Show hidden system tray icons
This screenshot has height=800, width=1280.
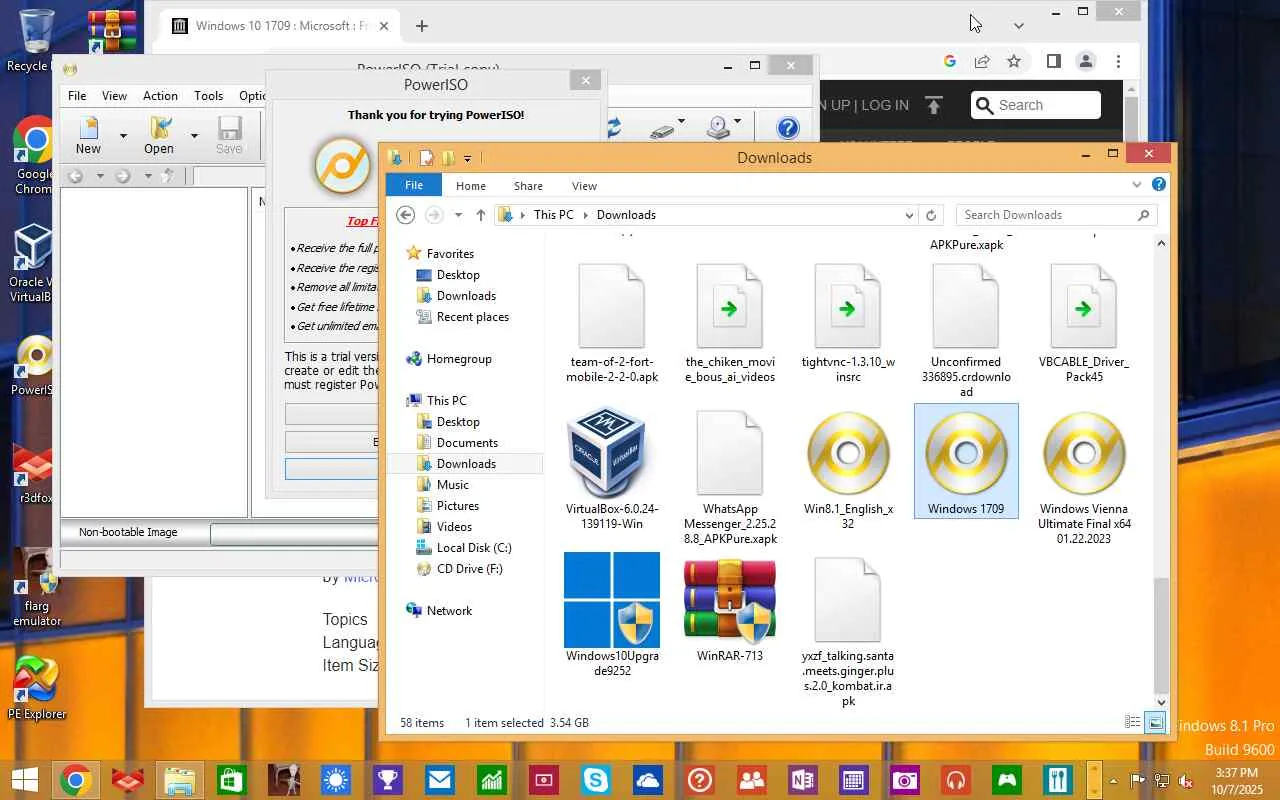click(x=1111, y=780)
